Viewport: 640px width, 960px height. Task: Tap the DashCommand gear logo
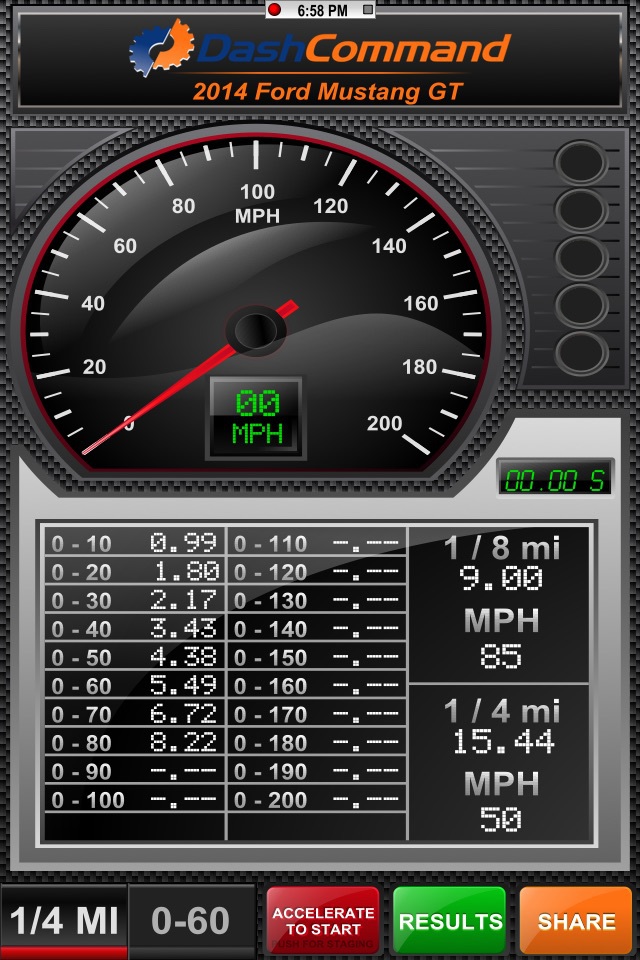[161, 47]
